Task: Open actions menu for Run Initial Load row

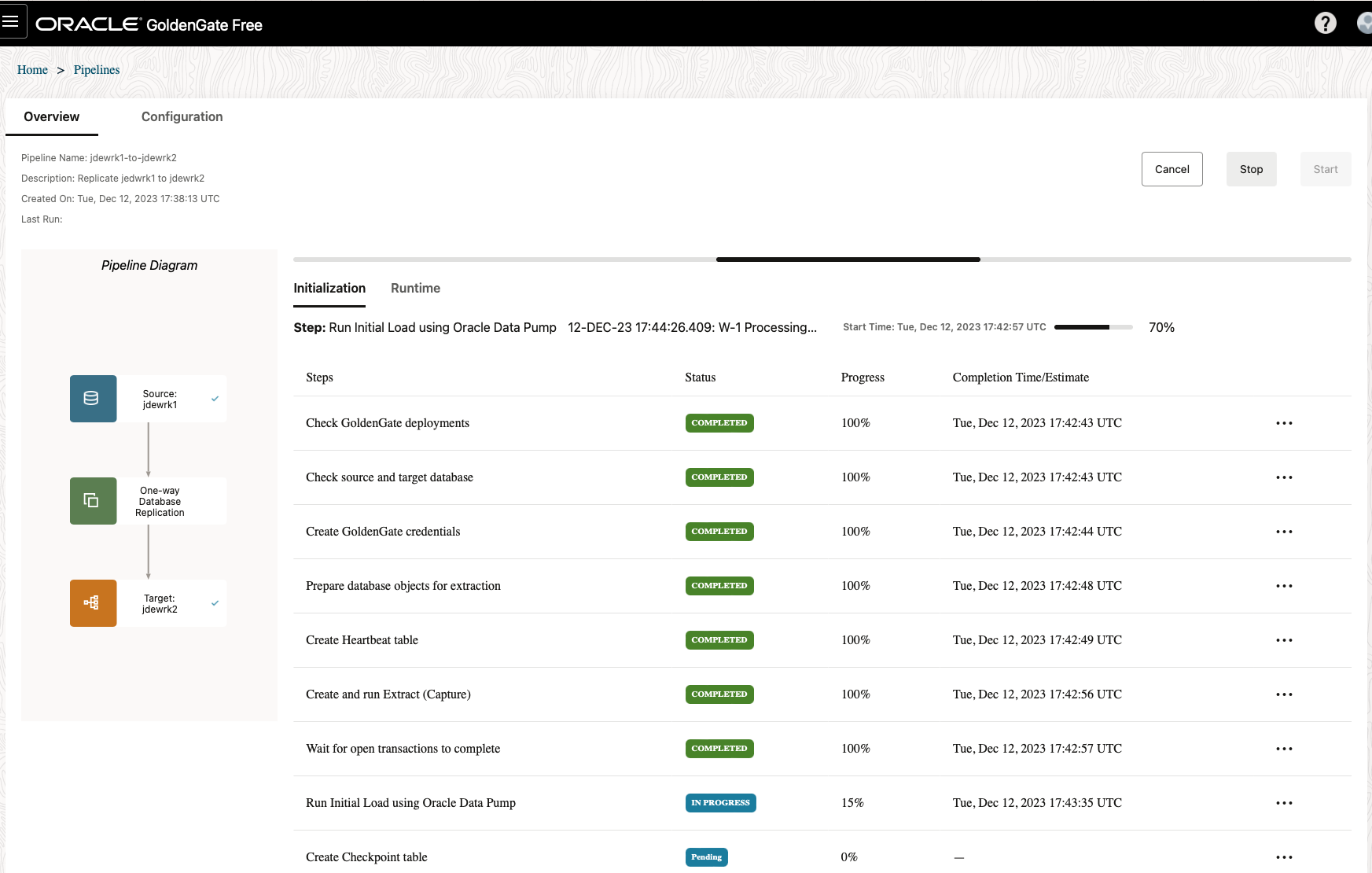Action: pos(1284,803)
